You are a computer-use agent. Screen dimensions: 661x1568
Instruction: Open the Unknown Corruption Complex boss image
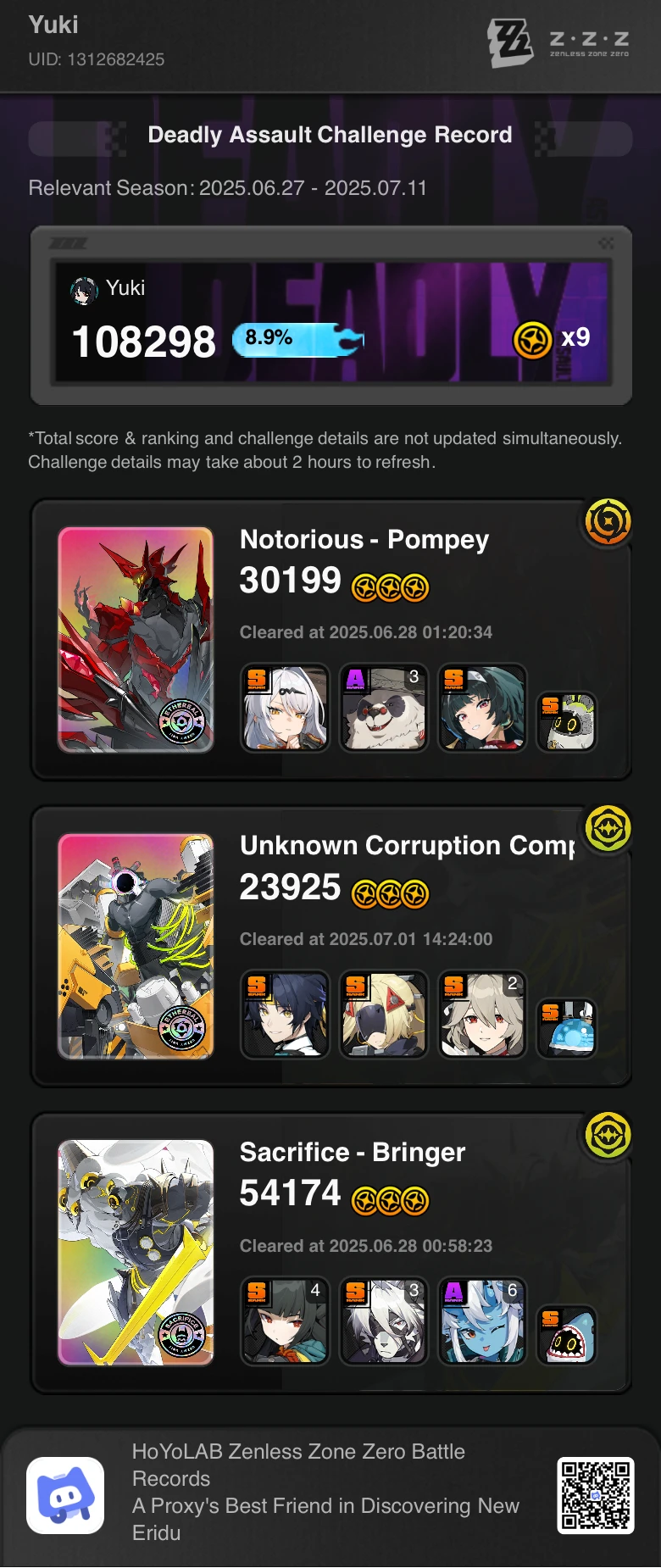[x=136, y=947]
